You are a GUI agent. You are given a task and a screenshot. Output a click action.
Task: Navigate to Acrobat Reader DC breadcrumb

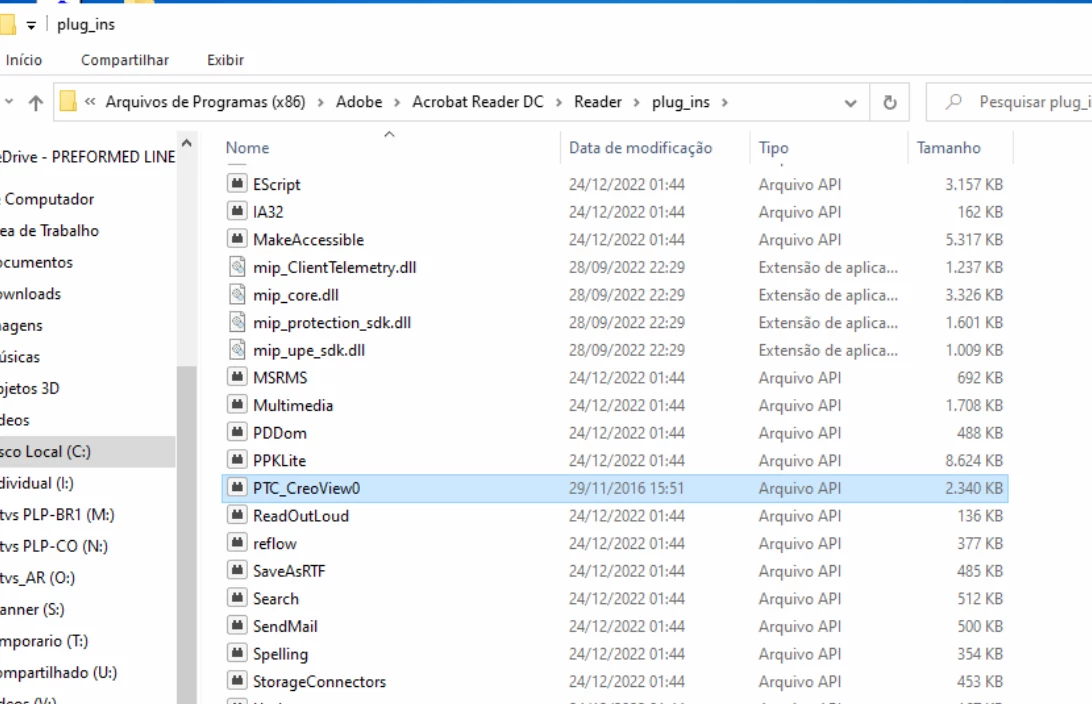coord(478,102)
